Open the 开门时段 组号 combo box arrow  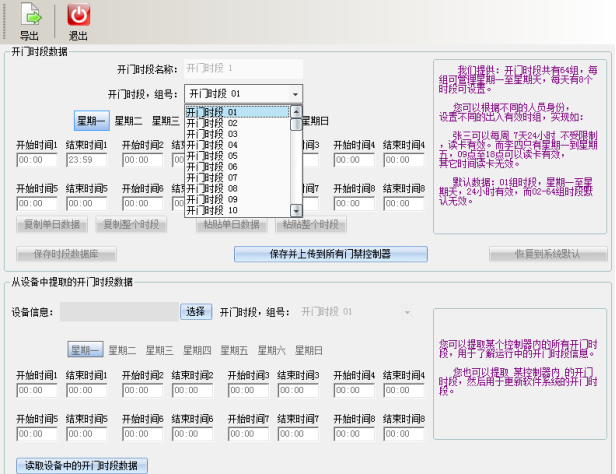click(295, 94)
